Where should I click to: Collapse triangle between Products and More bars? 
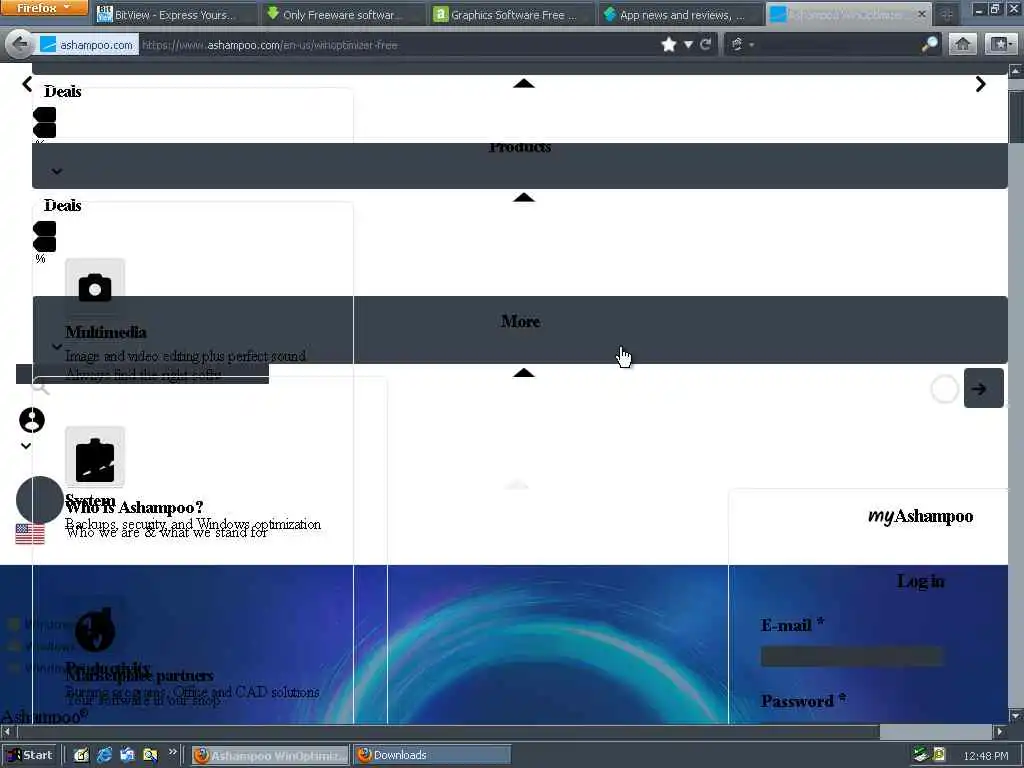coord(524,197)
